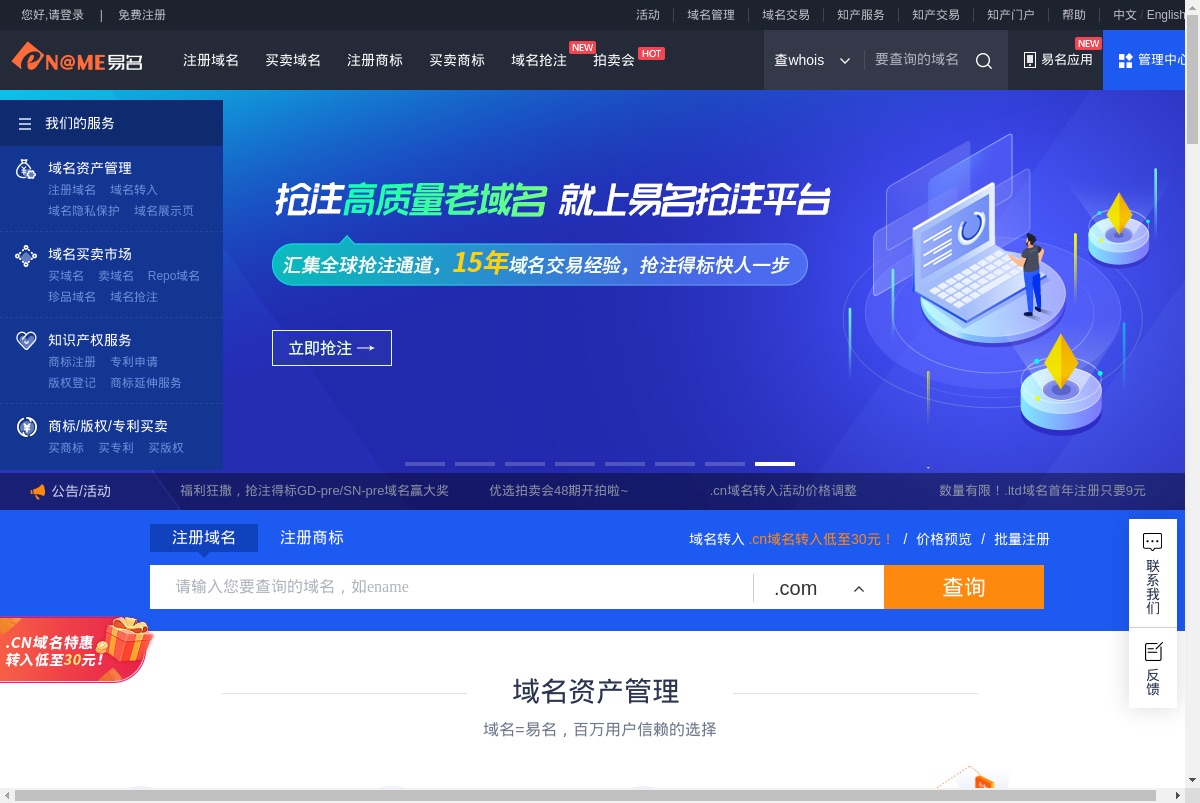1200x803 pixels.
Task: Click the 域名资产管理 money bag icon
Action: (x=26, y=169)
